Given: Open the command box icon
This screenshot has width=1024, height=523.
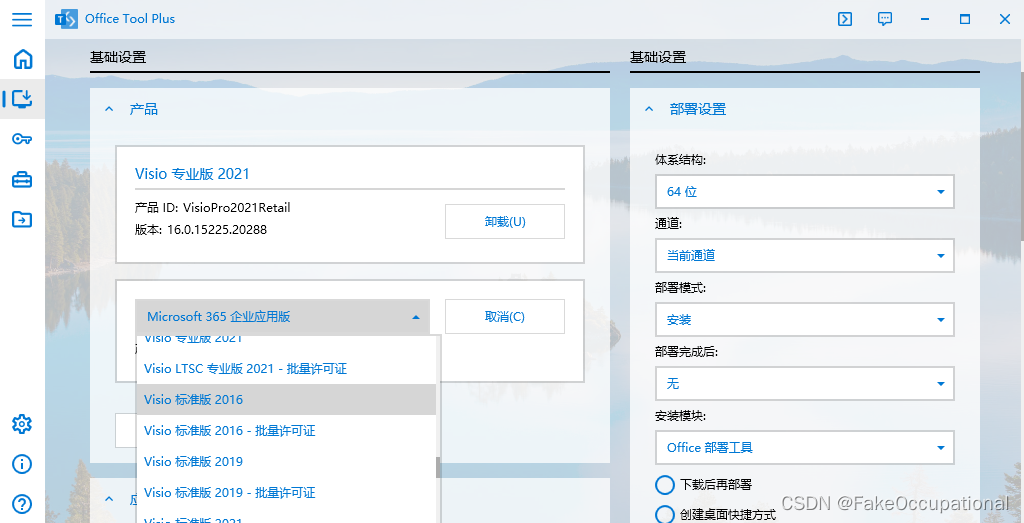Looking at the screenshot, I should pyautogui.click(x=845, y=19).
